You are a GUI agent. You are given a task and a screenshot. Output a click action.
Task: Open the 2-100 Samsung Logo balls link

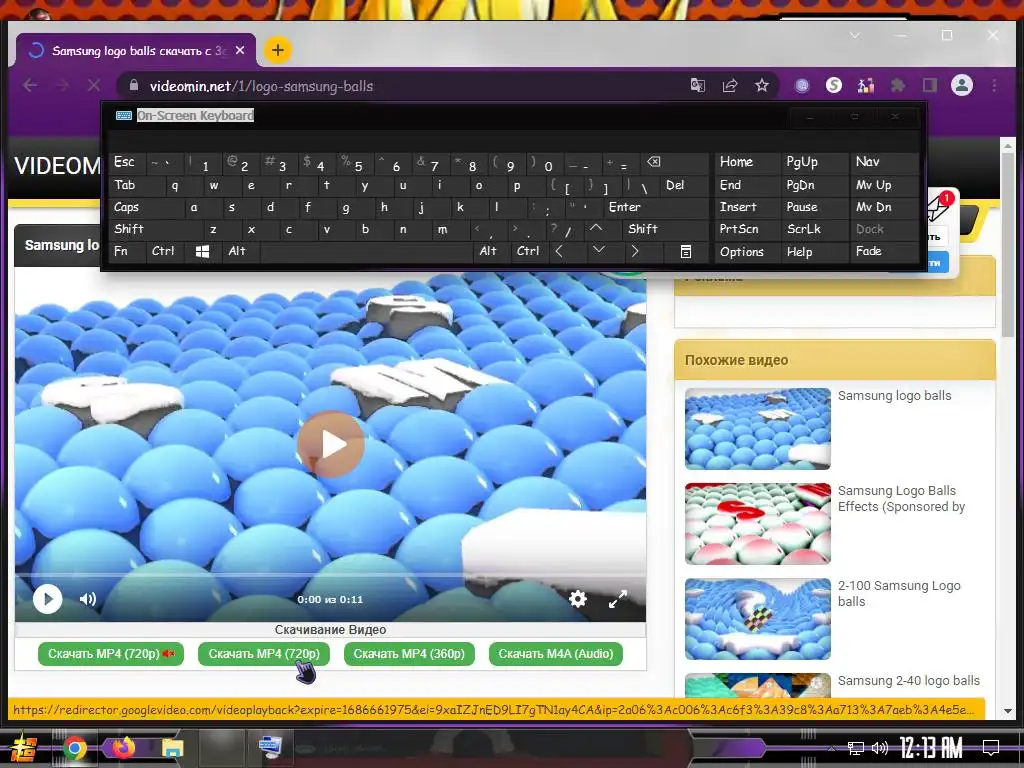coord(899,594)
